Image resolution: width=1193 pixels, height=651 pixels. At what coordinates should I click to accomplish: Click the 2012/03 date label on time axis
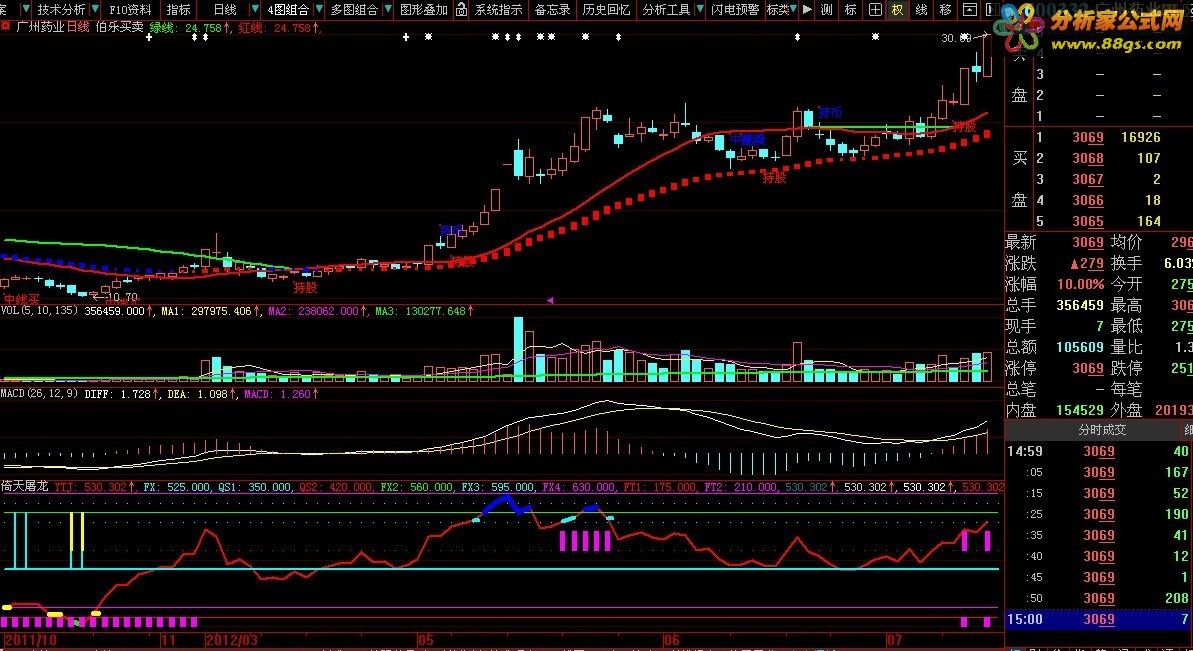(x=230, y=640)
